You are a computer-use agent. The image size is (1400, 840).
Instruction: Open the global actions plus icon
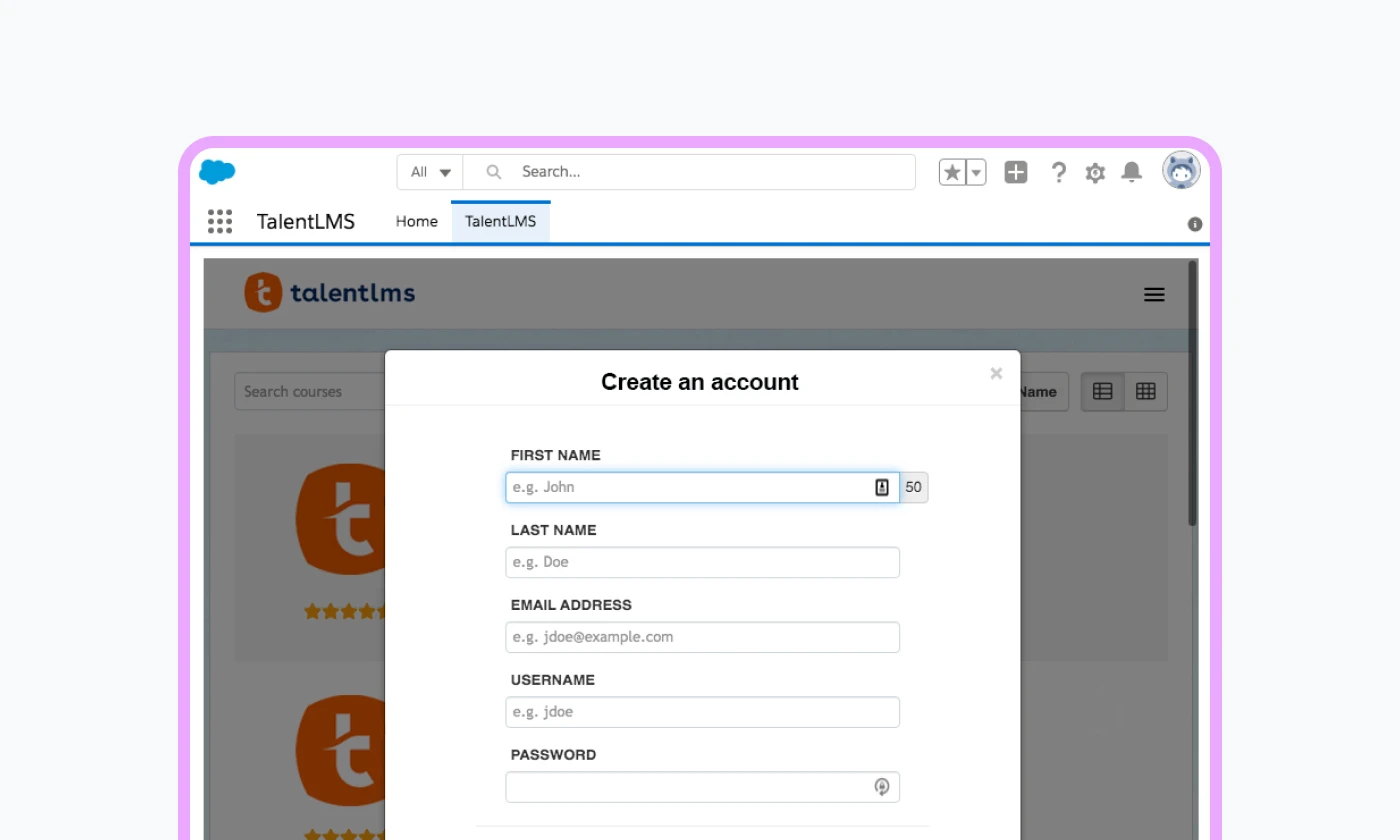point(1016,172)
